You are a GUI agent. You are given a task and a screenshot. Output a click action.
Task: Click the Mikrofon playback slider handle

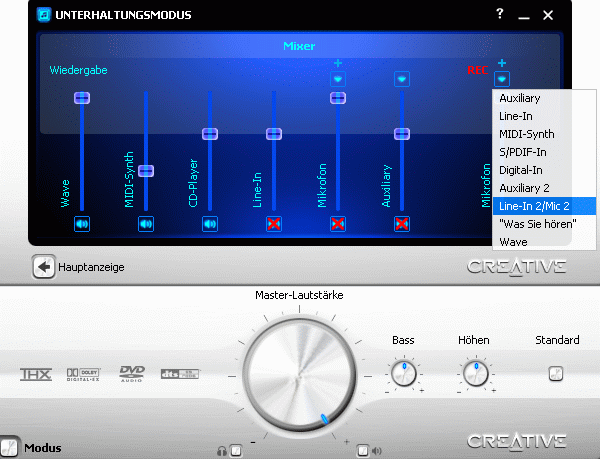point(338,98)
